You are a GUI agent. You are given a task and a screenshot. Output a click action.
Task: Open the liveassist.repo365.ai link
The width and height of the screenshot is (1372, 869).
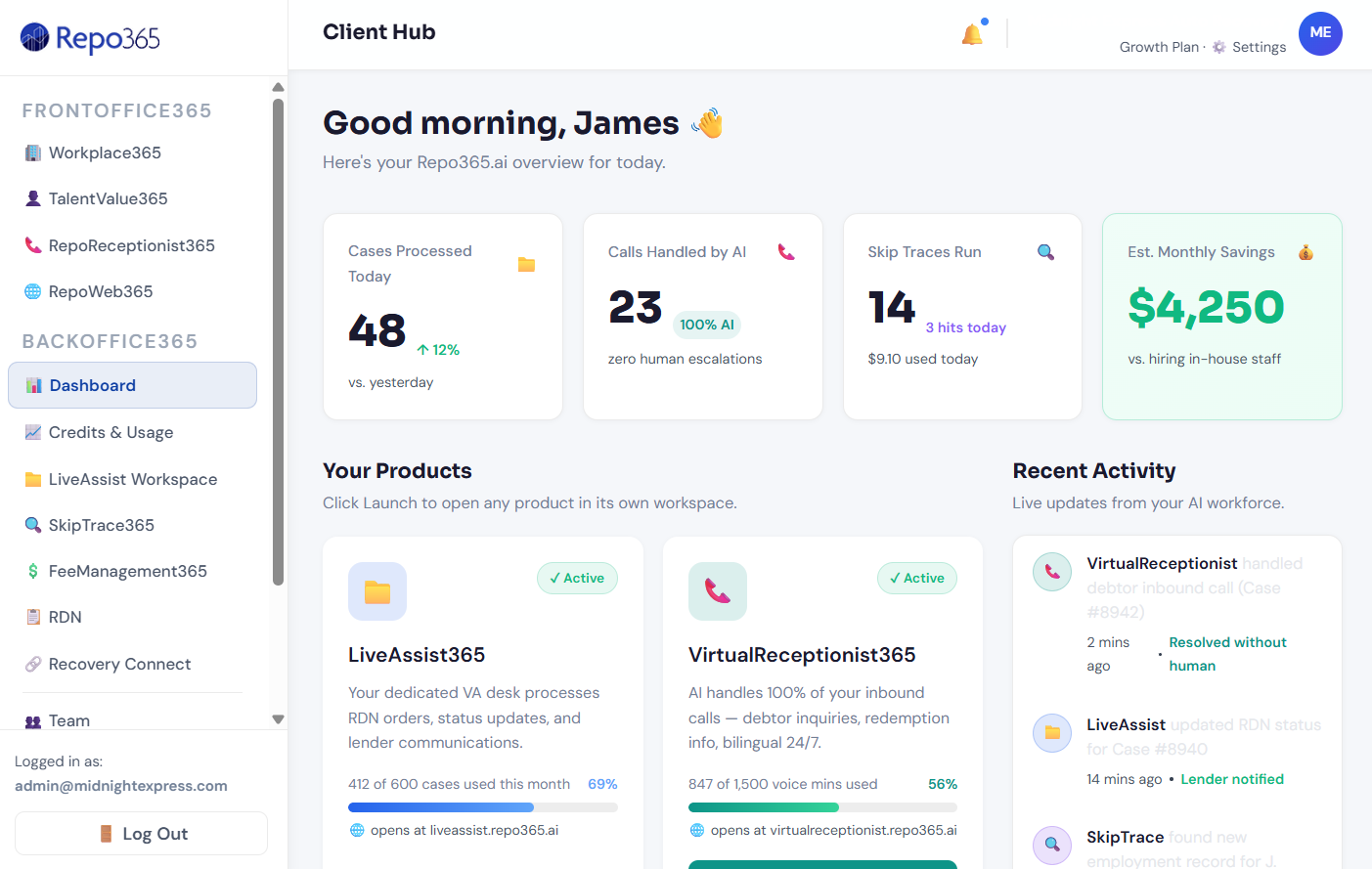coord(464,830)
